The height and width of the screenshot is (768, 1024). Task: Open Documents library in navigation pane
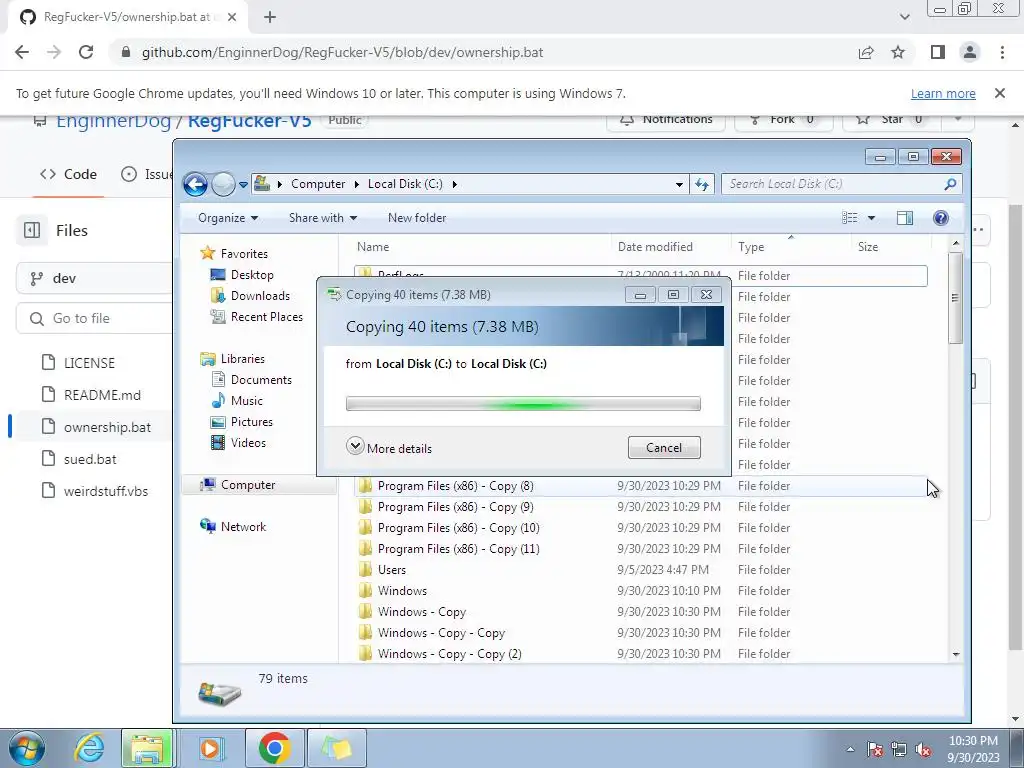pos(261,380)
